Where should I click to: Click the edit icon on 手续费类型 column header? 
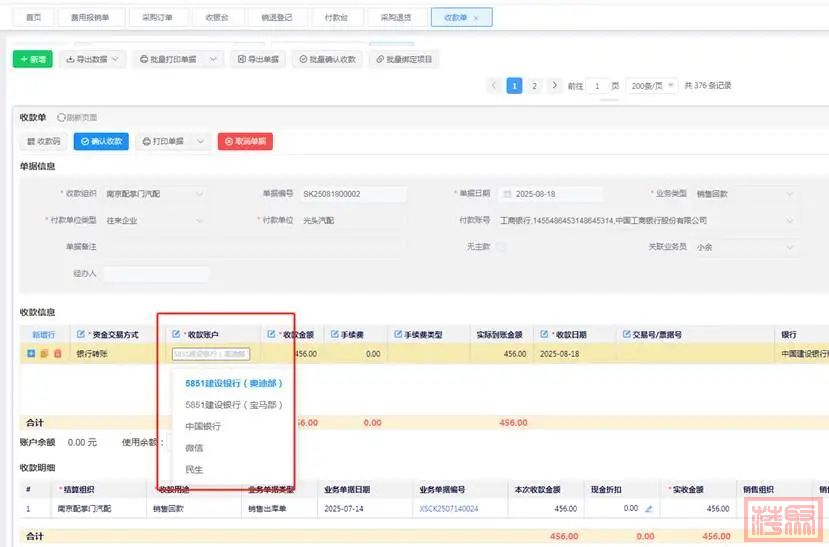(x=397, y=334)
